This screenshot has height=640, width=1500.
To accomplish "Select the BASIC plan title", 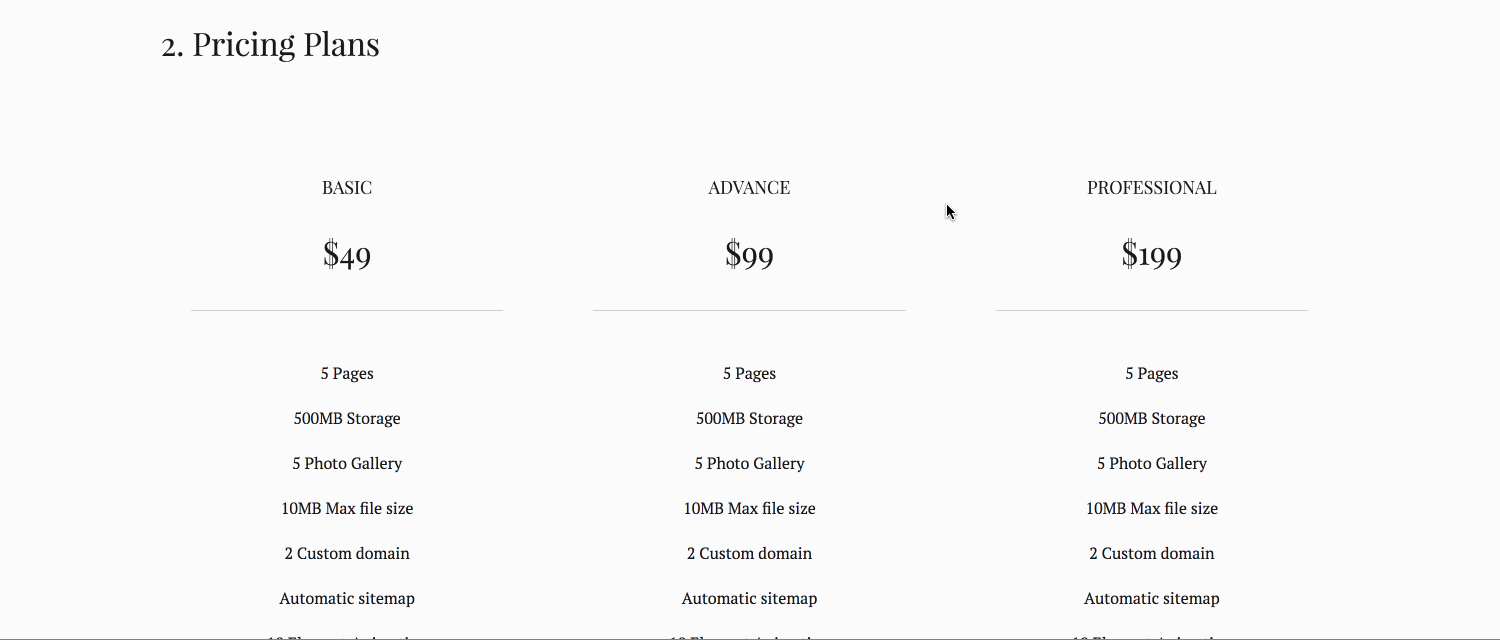I will (347, 188).
